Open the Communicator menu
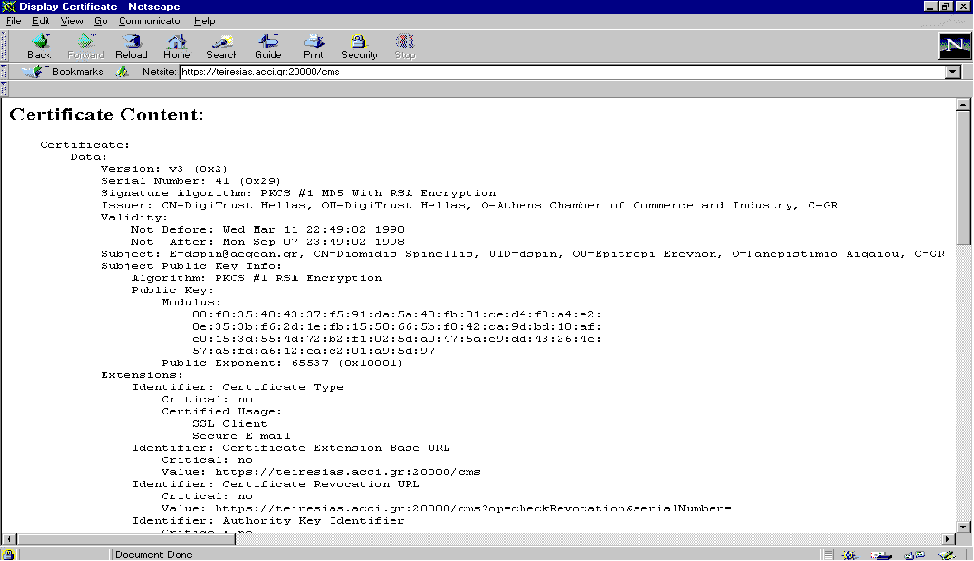The width and height of the screenshot is (974, 561). [149, 21]
